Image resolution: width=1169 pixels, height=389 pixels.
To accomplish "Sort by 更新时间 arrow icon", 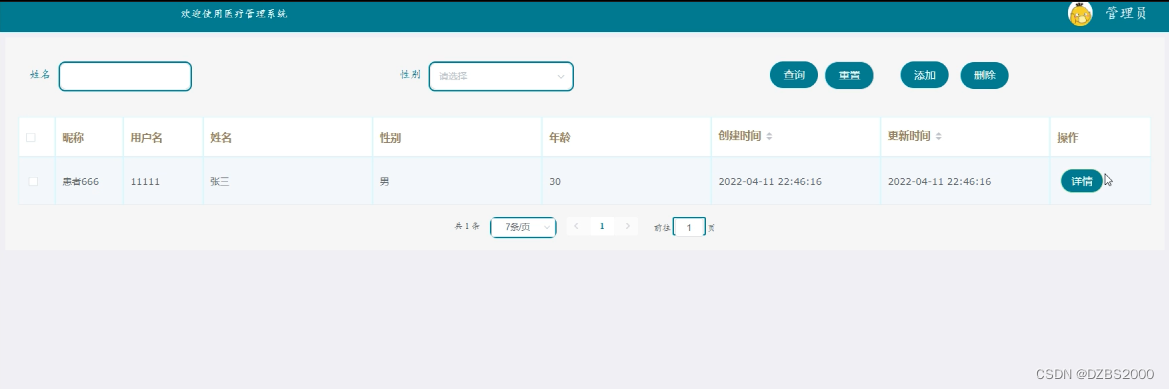I will pos(939,137).
